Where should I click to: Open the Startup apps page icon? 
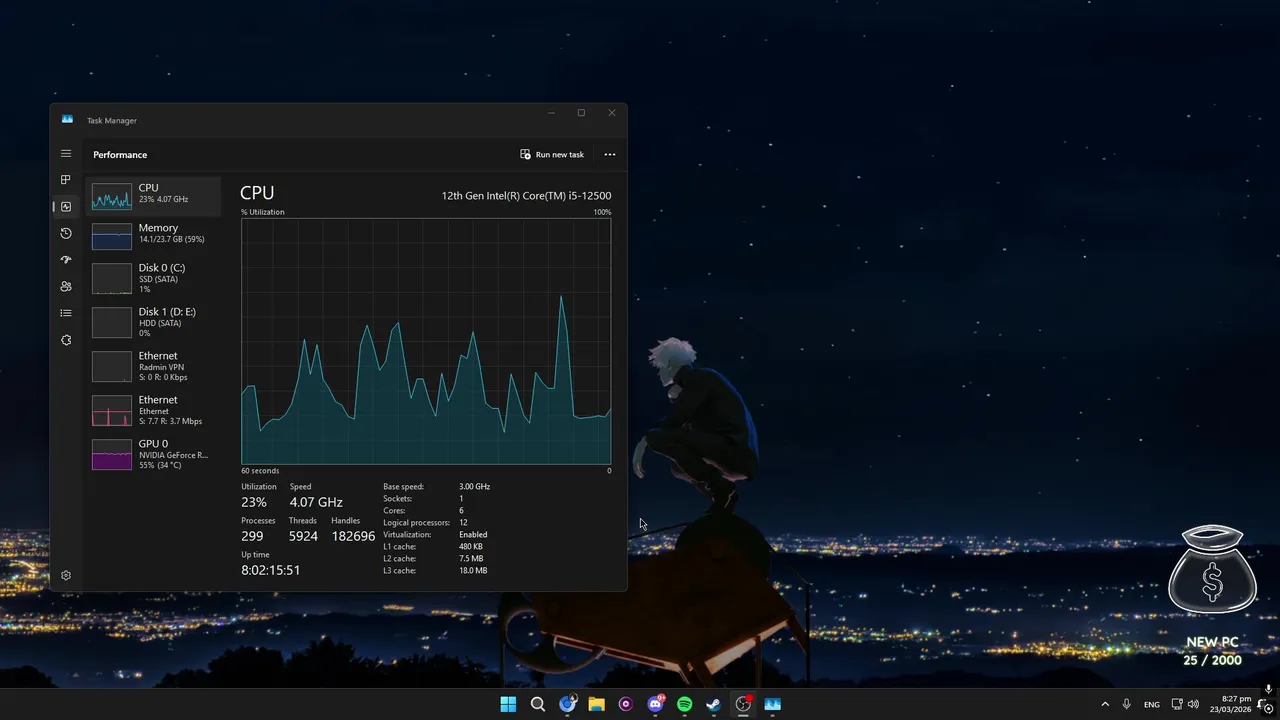tap(66, 260)
